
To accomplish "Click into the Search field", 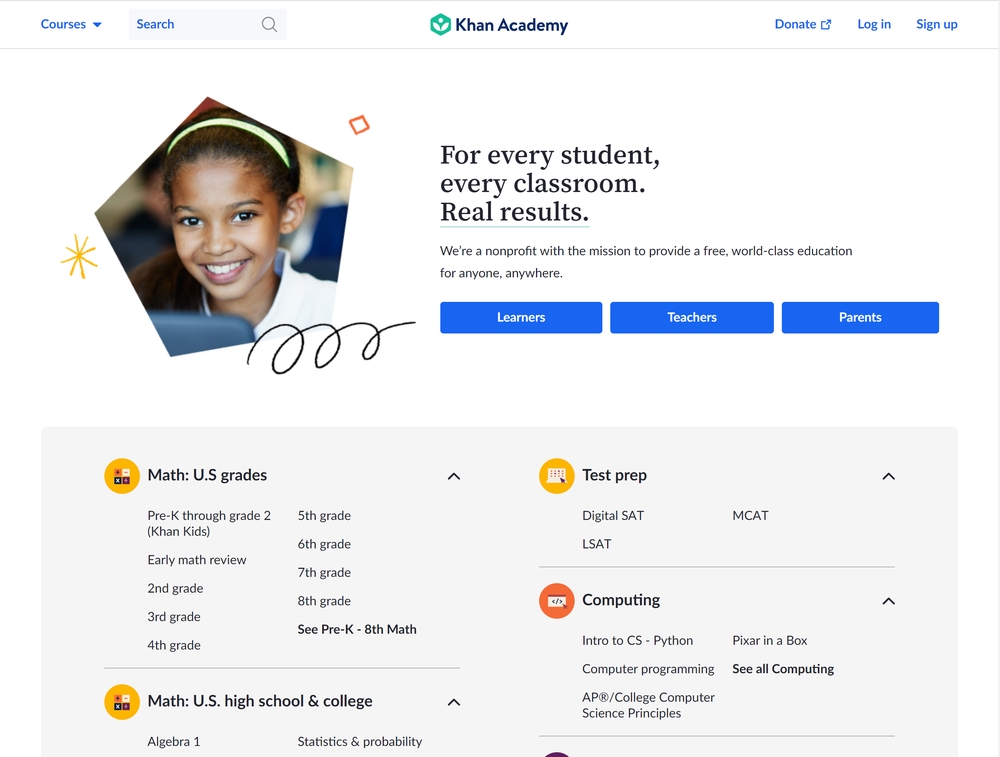I will [x=208, y=24].
